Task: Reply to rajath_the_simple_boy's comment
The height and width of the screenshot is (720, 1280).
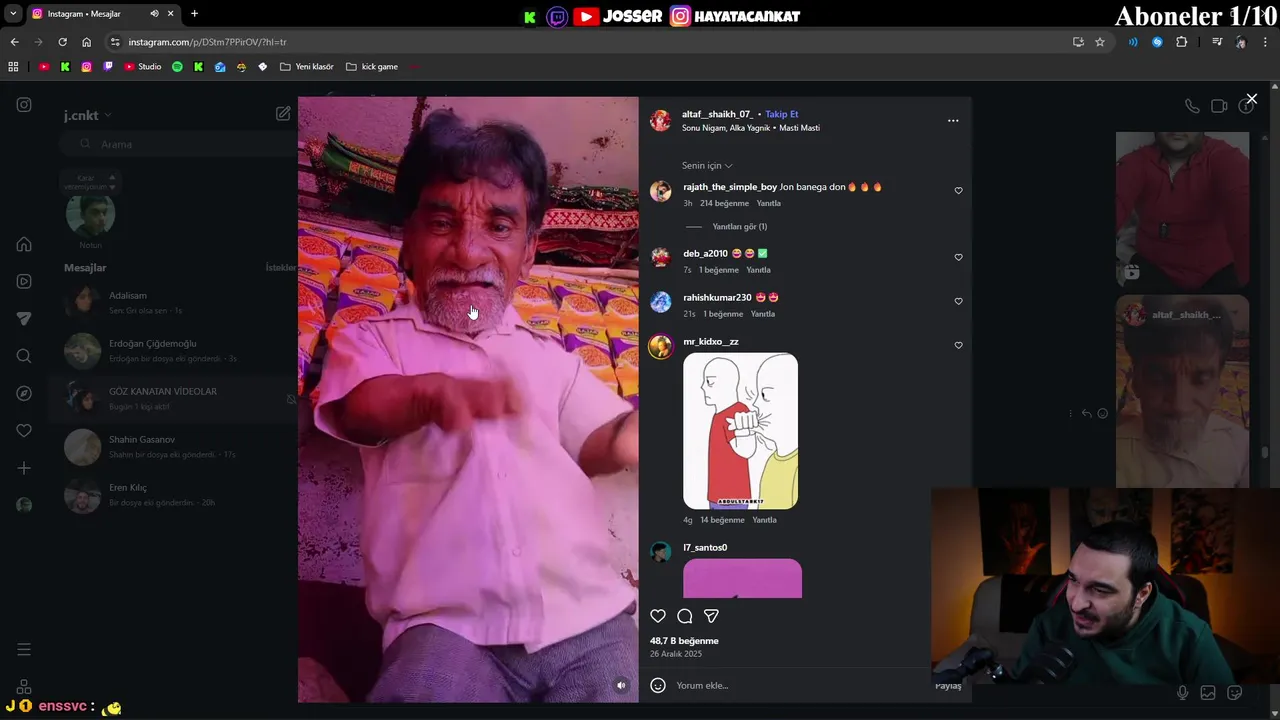Action: (768, 203)
